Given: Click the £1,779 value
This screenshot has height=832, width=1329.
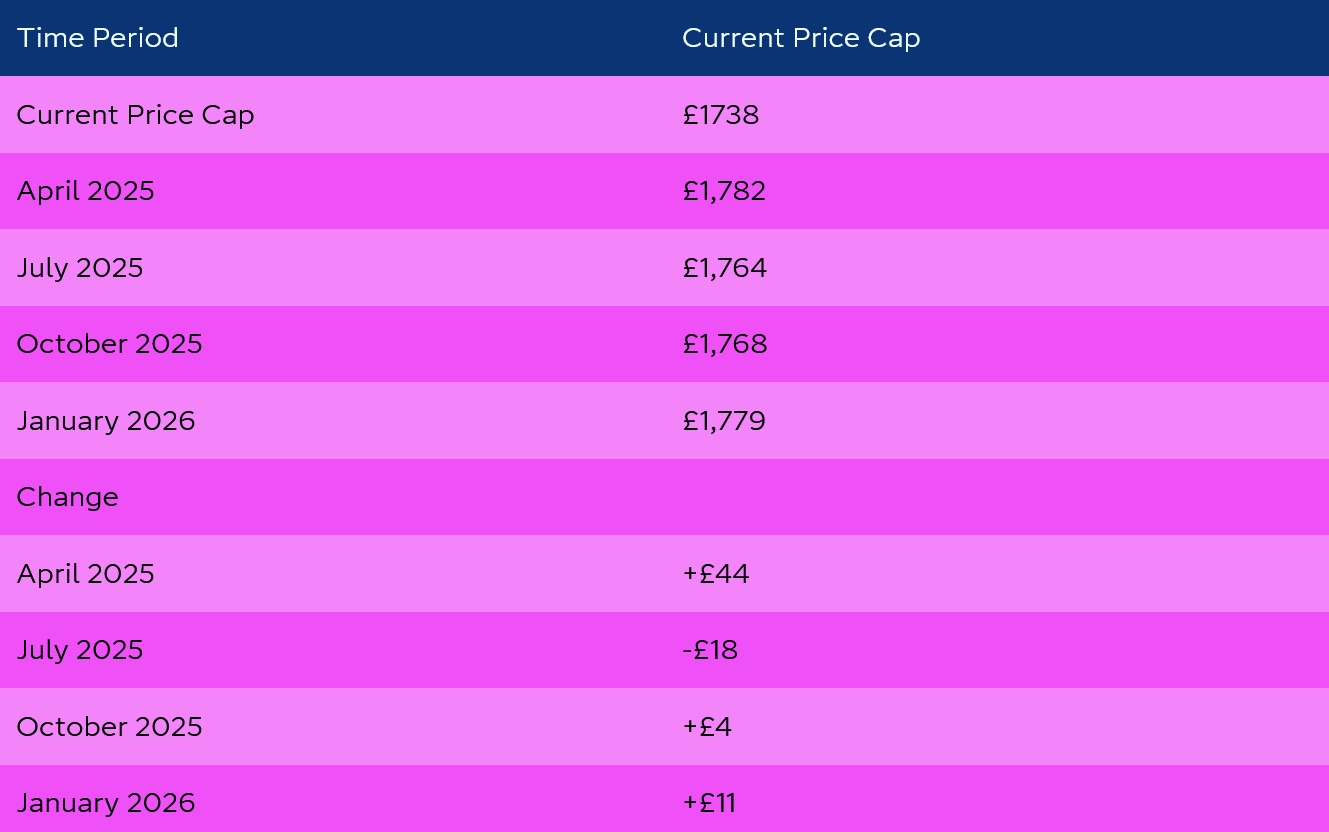Looking at the screenshot, I should coord(724,421).
